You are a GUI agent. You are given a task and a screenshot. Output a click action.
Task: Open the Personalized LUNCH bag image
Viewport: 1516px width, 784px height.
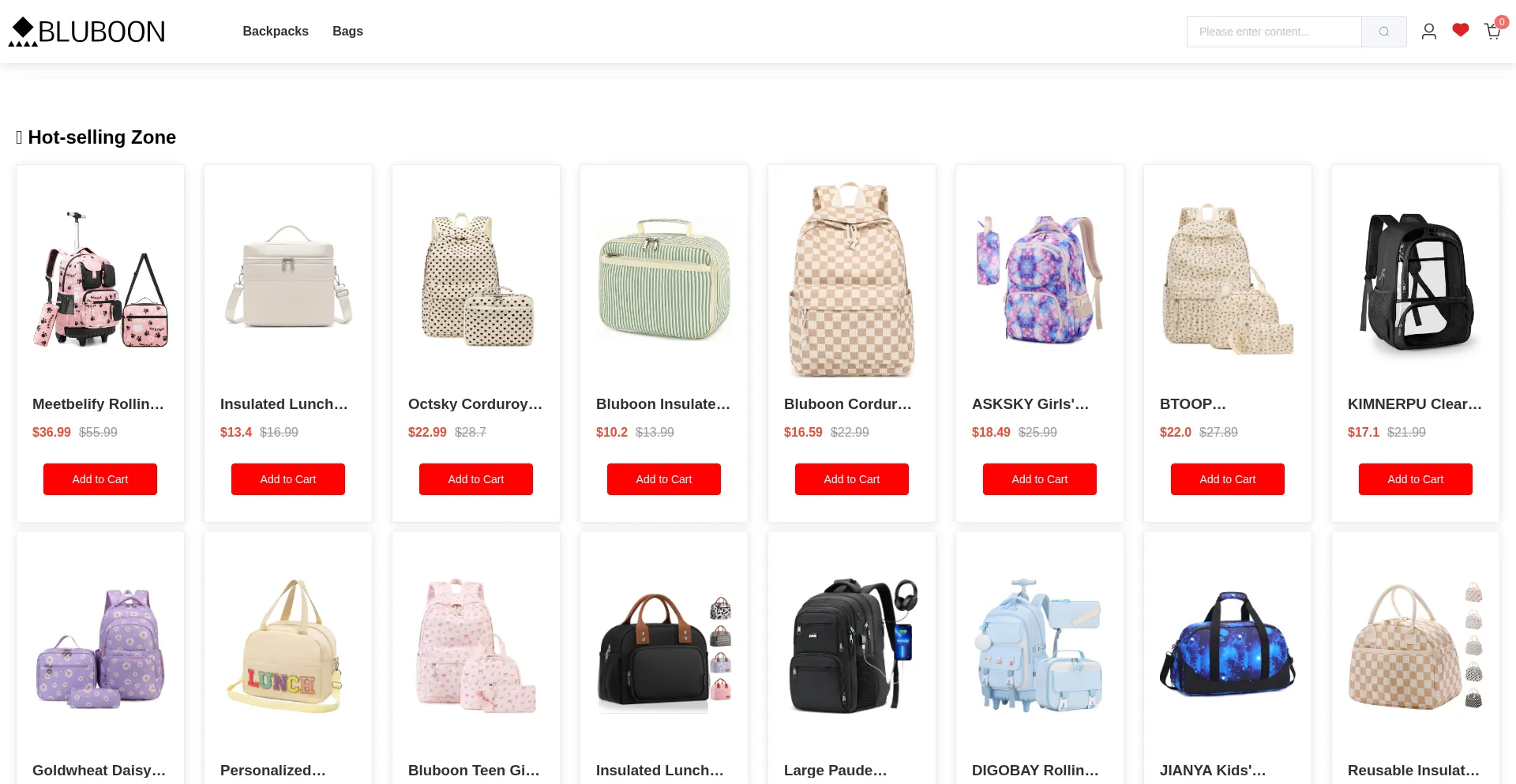(288, 647)
